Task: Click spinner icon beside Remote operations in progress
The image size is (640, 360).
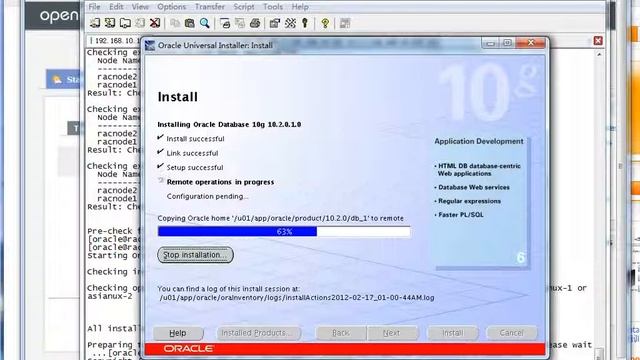Action: [x=161, y=180]
